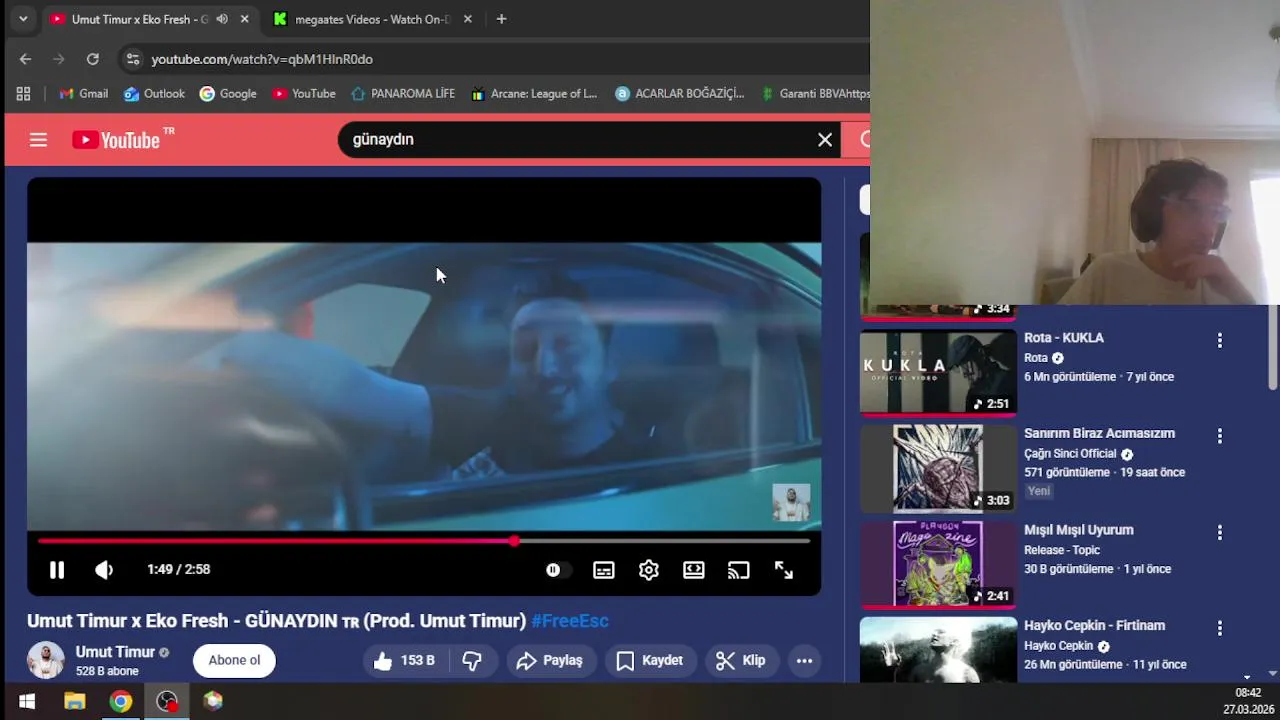Mute tab via speaker icon

[222, 19]
